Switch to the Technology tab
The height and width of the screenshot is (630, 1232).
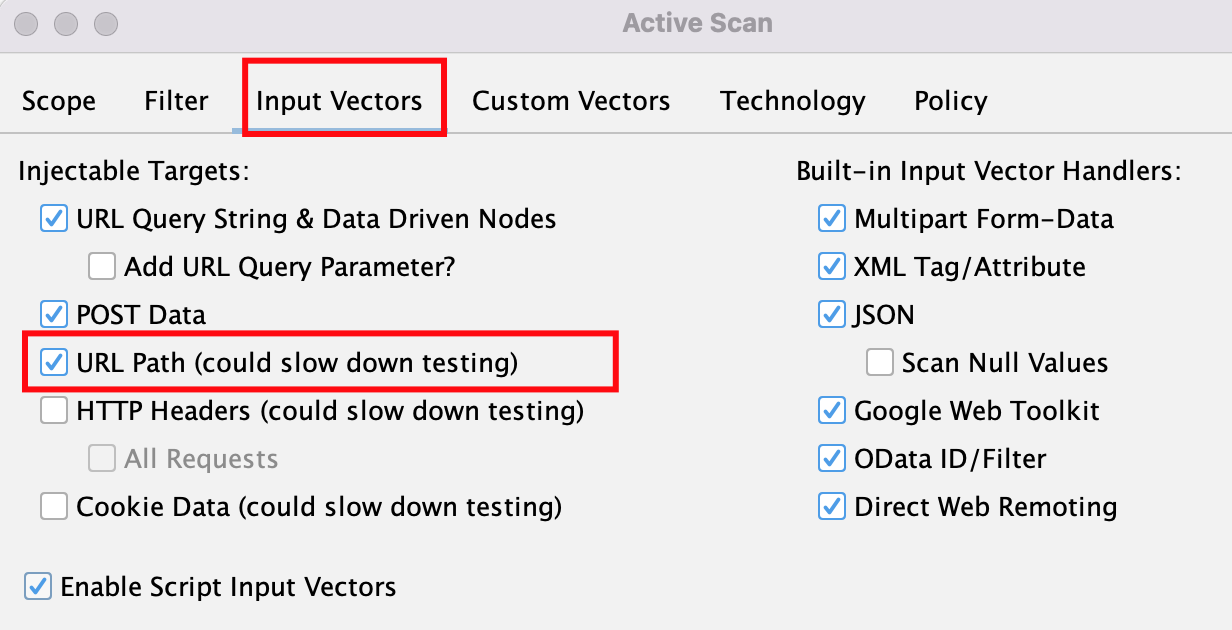click(x=792, y=101)
